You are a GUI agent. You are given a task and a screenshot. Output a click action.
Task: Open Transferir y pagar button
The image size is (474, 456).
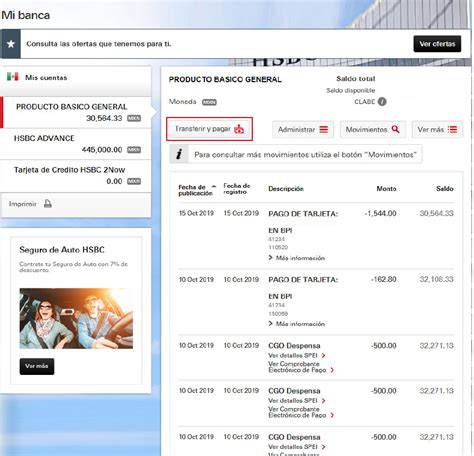(x=209, y=129)
